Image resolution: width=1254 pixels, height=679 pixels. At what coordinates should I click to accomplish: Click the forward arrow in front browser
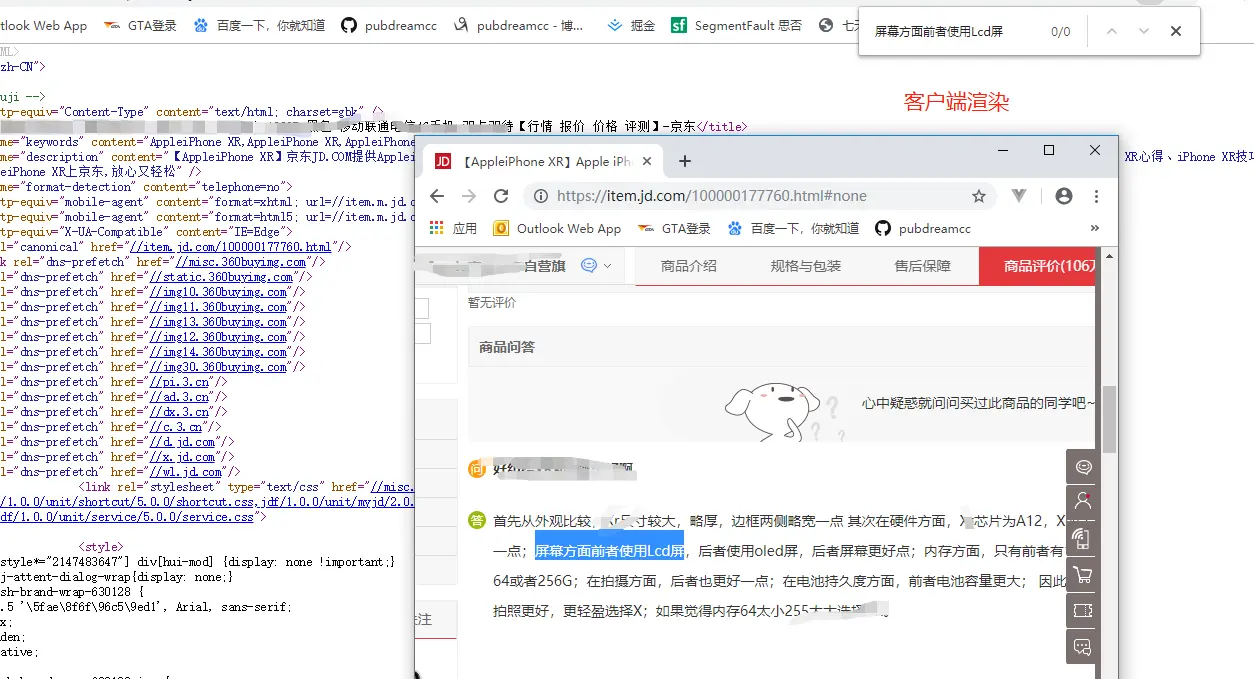pyautogui.click(x=469, y=196)
